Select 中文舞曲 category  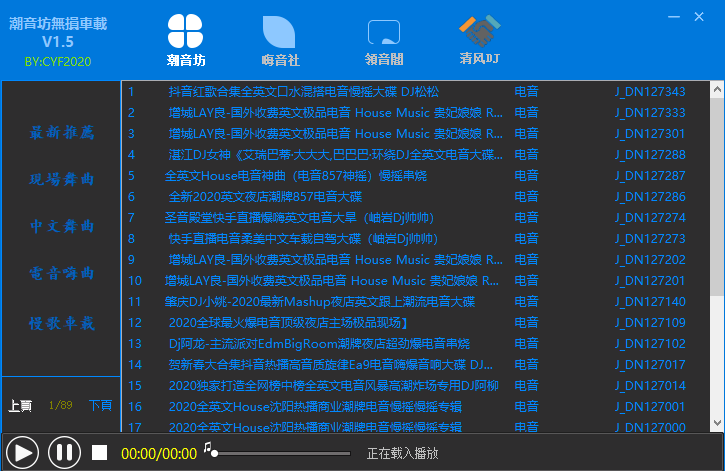pyautogui.click(x=62, y=226)
